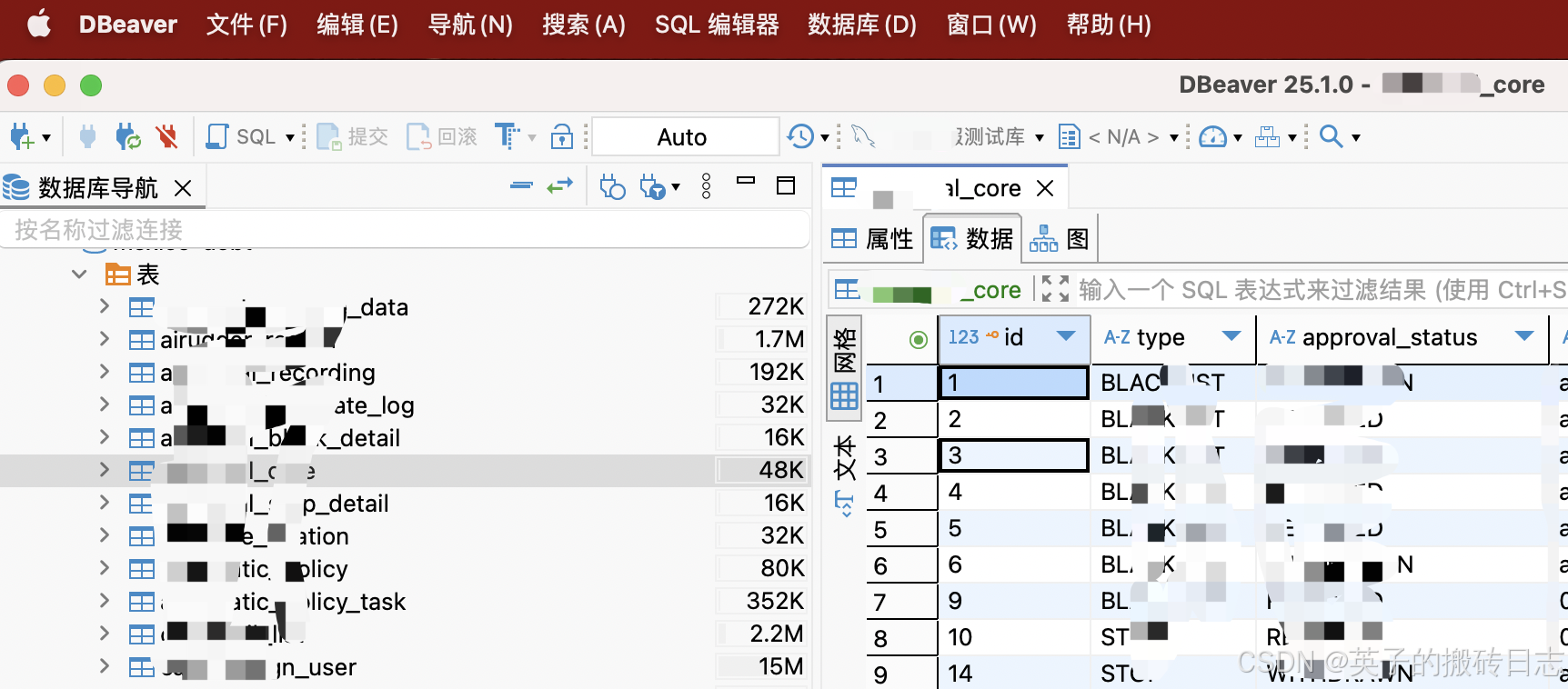The height and width of the screenshot is (689, 1568).
Task: Select the id cell with value 10
Action: pyautogui.click(x=1013, y=637)
